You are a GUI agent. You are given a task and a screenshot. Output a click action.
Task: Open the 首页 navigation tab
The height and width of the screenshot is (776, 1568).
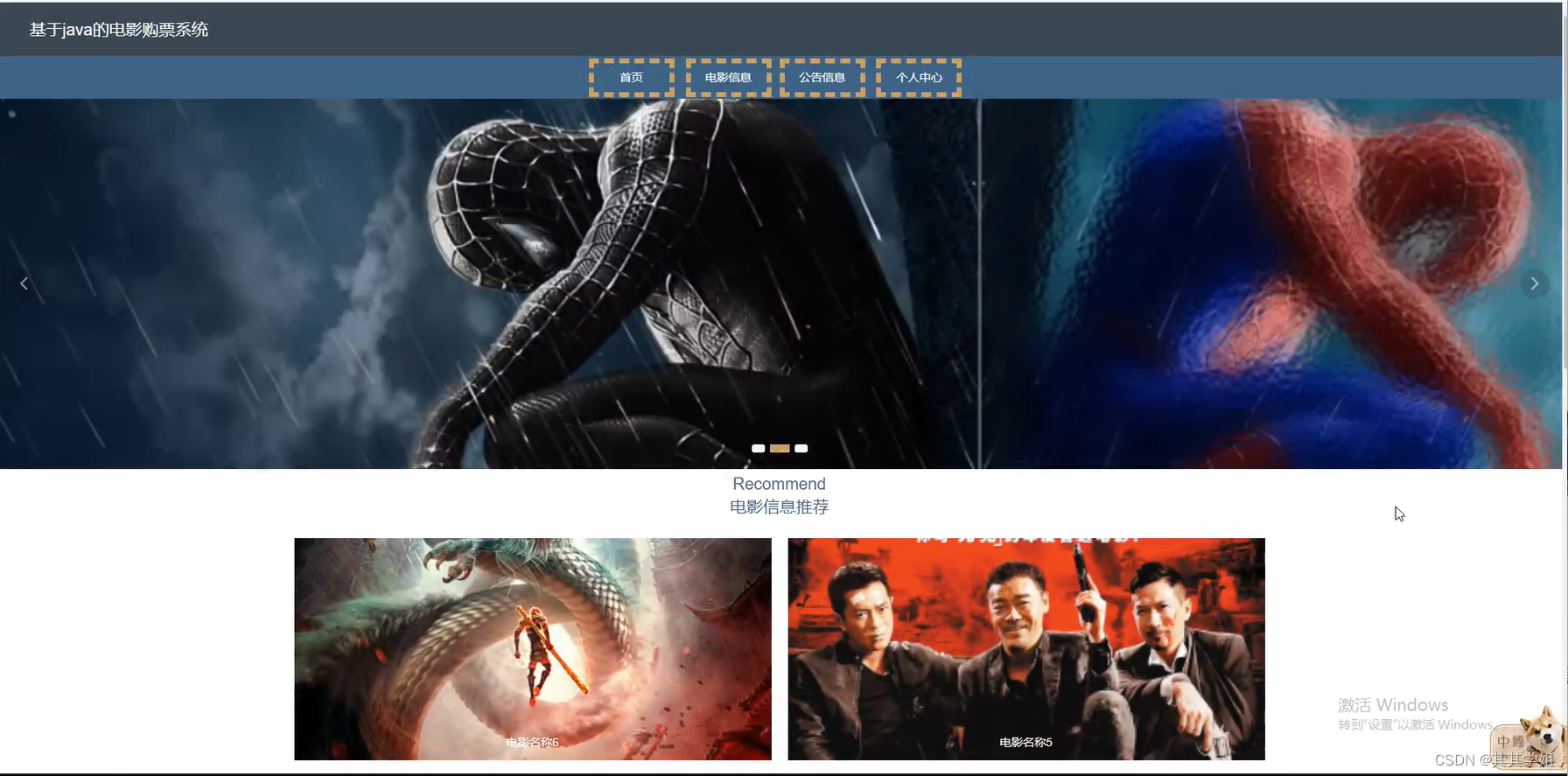631,78
